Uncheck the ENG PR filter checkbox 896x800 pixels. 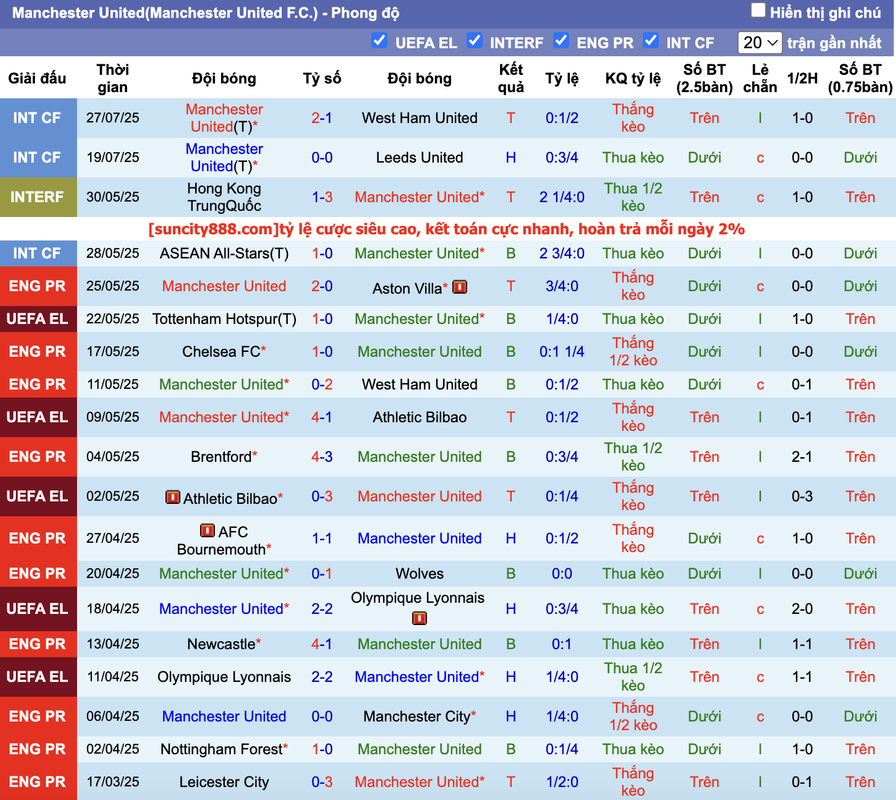pyautogui.click(x=561, y=41)
